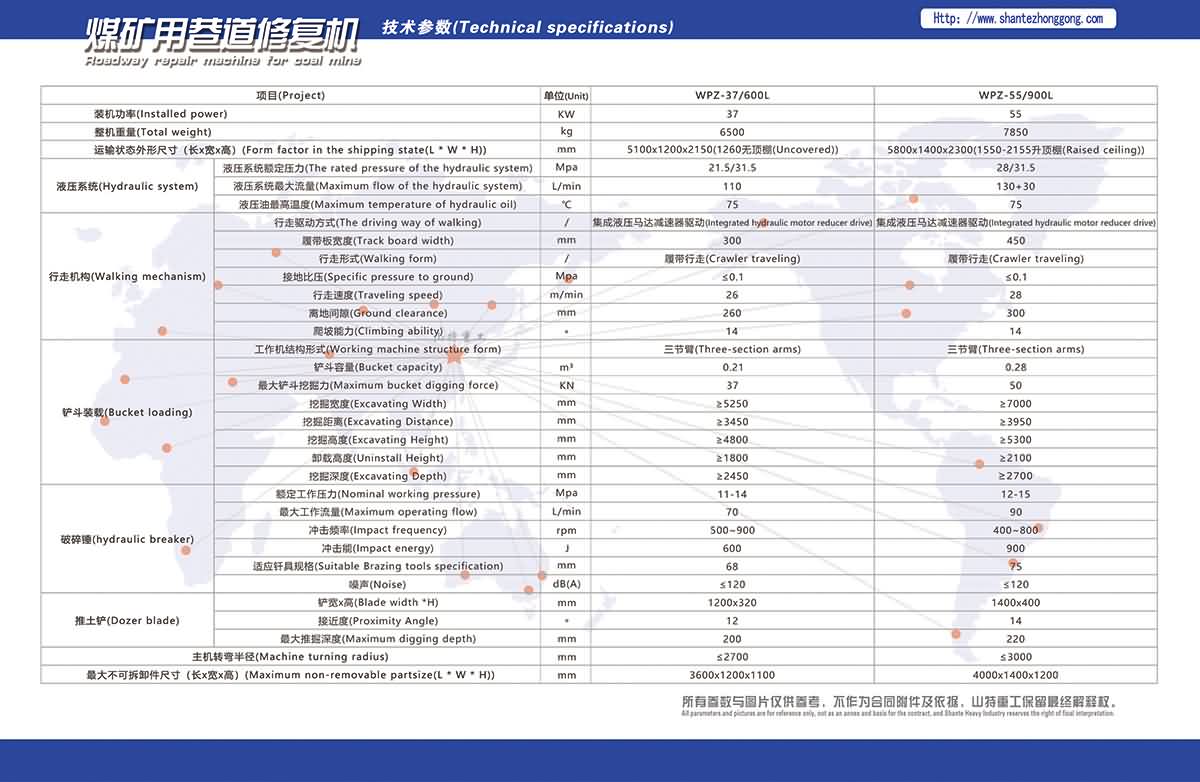Select the KN unit cell

tap(566, 385)
